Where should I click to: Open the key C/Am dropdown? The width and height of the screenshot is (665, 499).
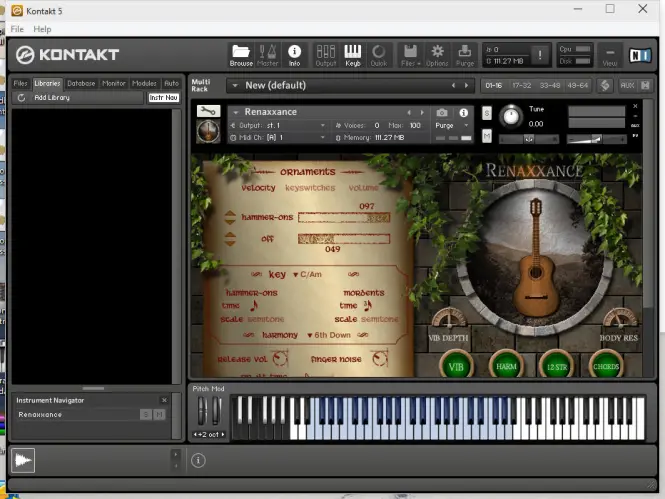307,274
